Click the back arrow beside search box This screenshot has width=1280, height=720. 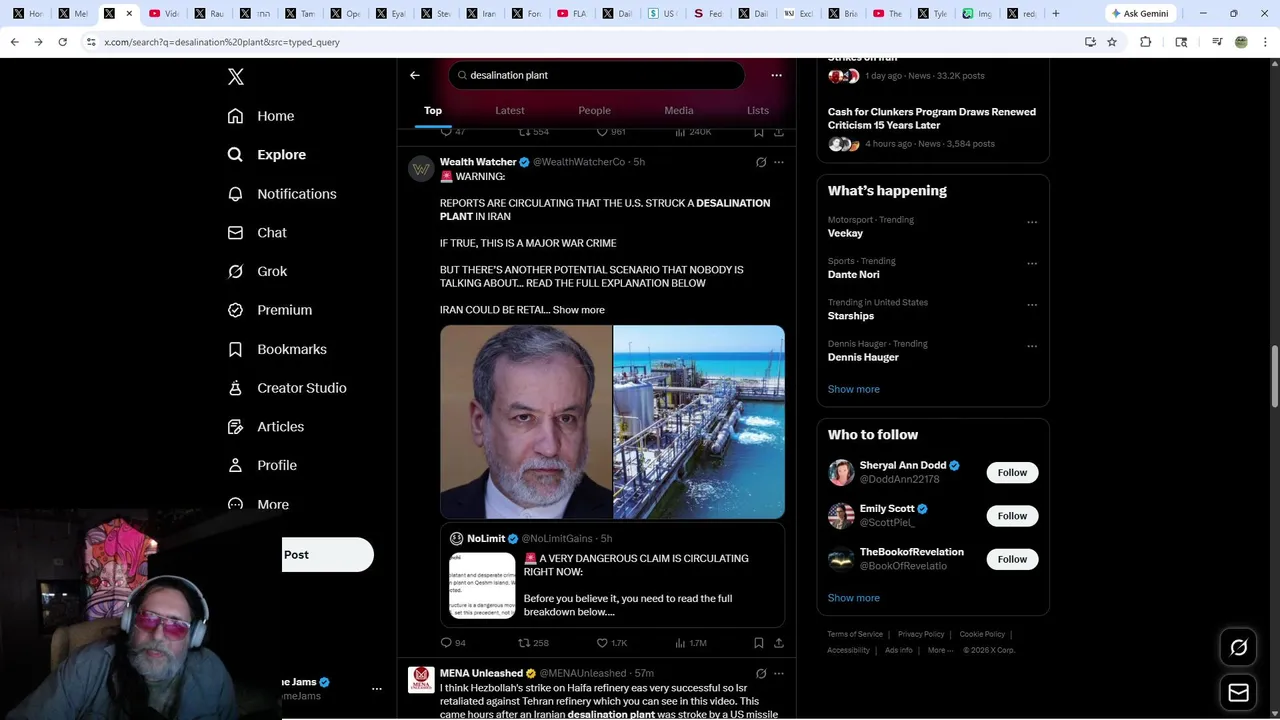coord(415,75)
